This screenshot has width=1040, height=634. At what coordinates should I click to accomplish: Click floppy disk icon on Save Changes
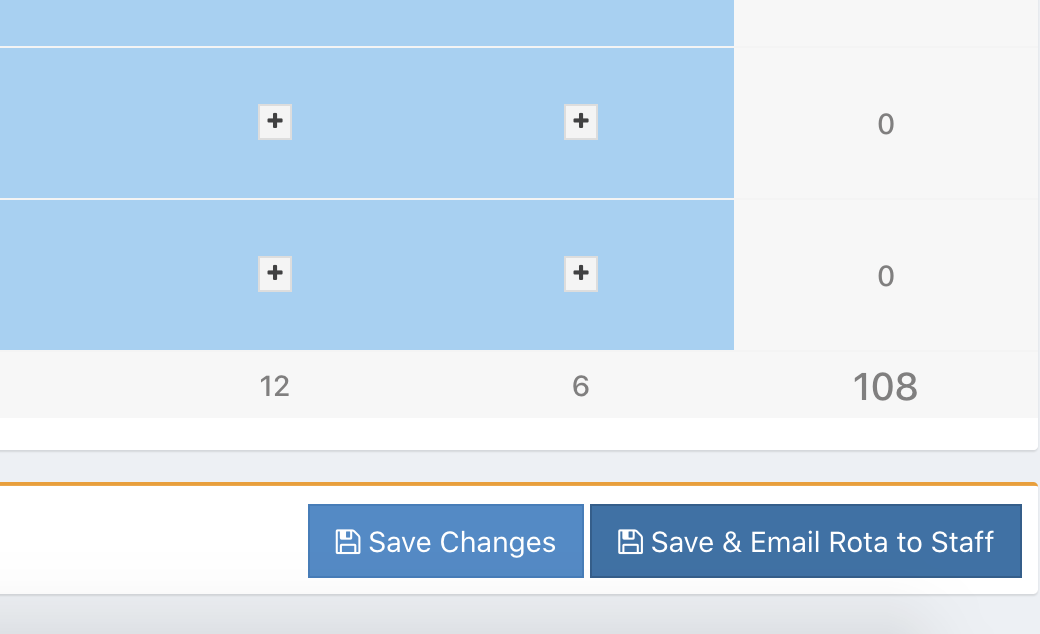point(347,542)
